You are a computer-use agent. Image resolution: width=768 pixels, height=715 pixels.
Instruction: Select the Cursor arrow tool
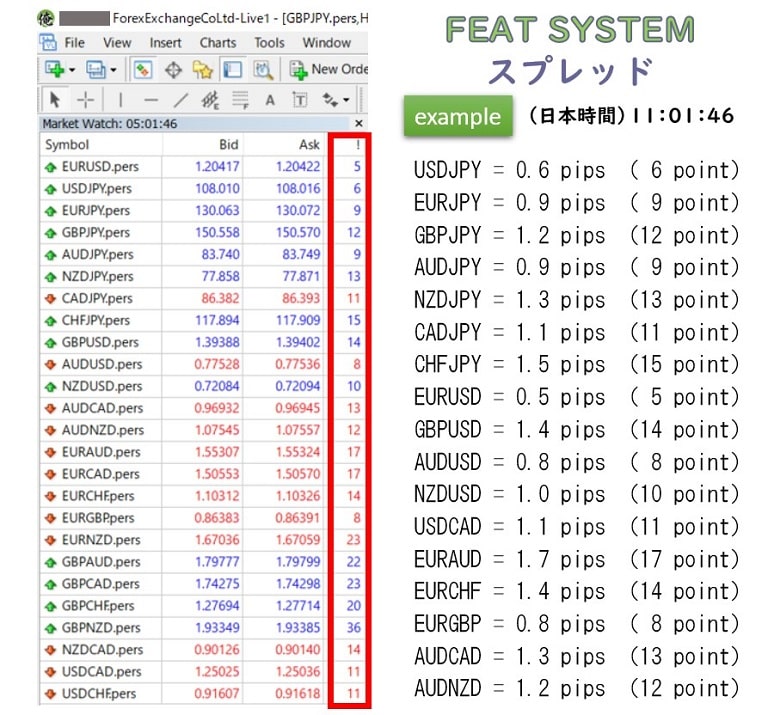point(55,100)
